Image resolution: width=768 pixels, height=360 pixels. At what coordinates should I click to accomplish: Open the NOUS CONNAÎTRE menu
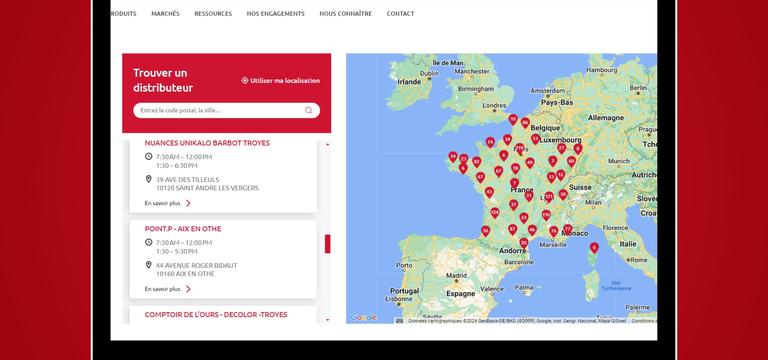pyautogui.click(x=345, y=14)
